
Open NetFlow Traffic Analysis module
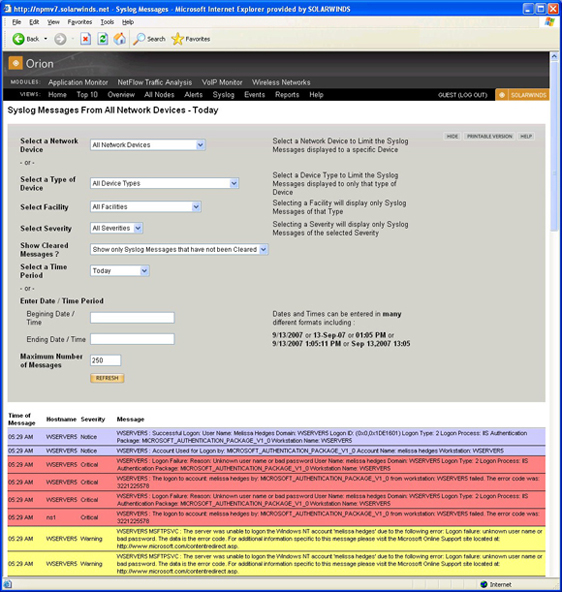154,82
